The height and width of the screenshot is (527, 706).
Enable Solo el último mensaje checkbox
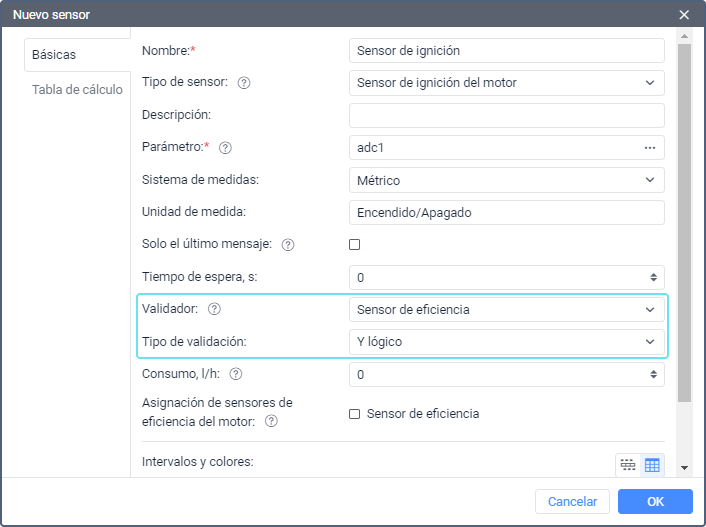[354, 244]
